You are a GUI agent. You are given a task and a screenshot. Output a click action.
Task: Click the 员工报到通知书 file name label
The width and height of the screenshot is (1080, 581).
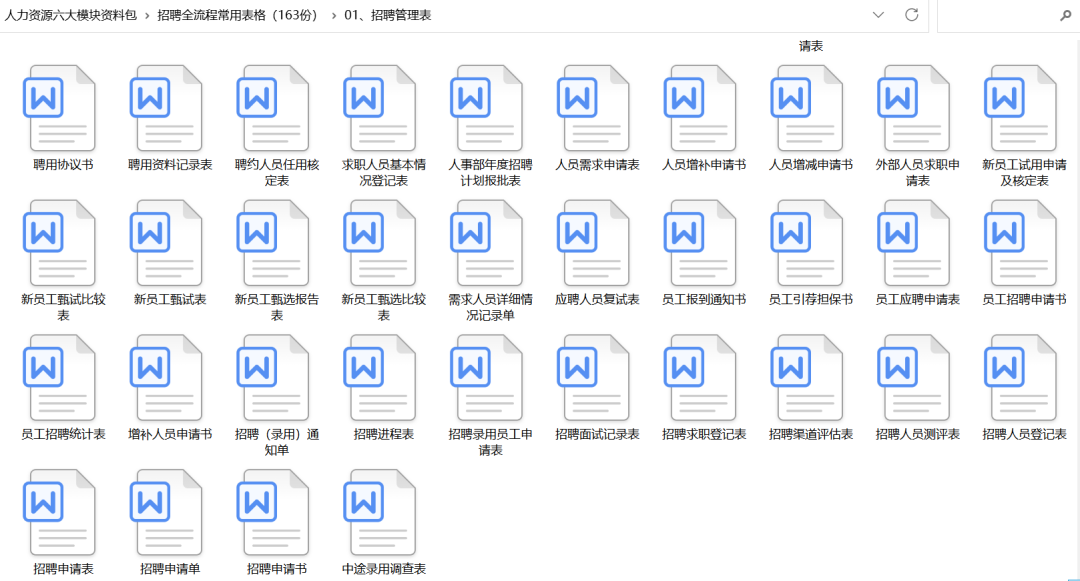pyautogui.click(x=704, y=299)
